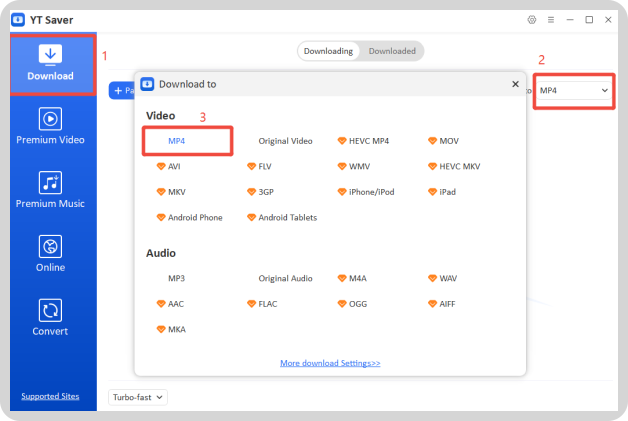Select iPhone/iPod device preset

tap(366, 192)
